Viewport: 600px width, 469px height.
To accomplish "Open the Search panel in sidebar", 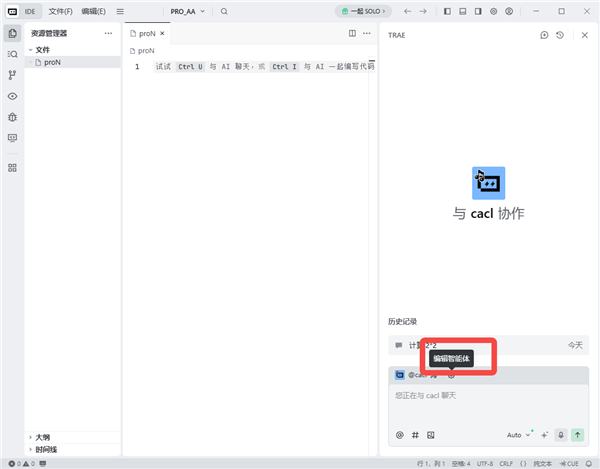I will (12, 54).
